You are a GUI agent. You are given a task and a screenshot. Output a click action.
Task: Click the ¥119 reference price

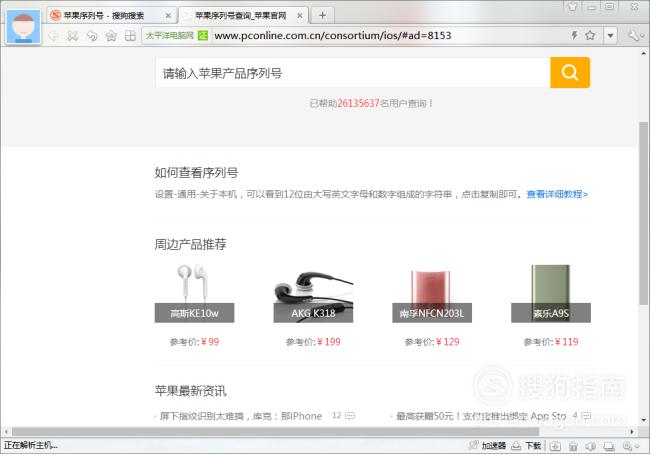click(567, 342)
